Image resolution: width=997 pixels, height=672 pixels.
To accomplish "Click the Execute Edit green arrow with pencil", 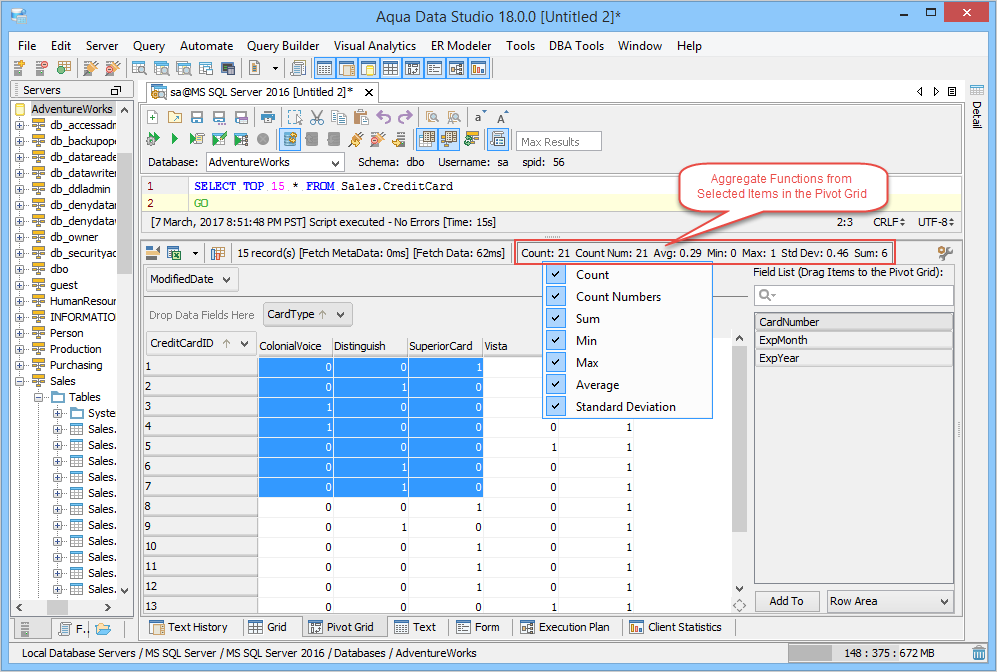I will point(219,139).
